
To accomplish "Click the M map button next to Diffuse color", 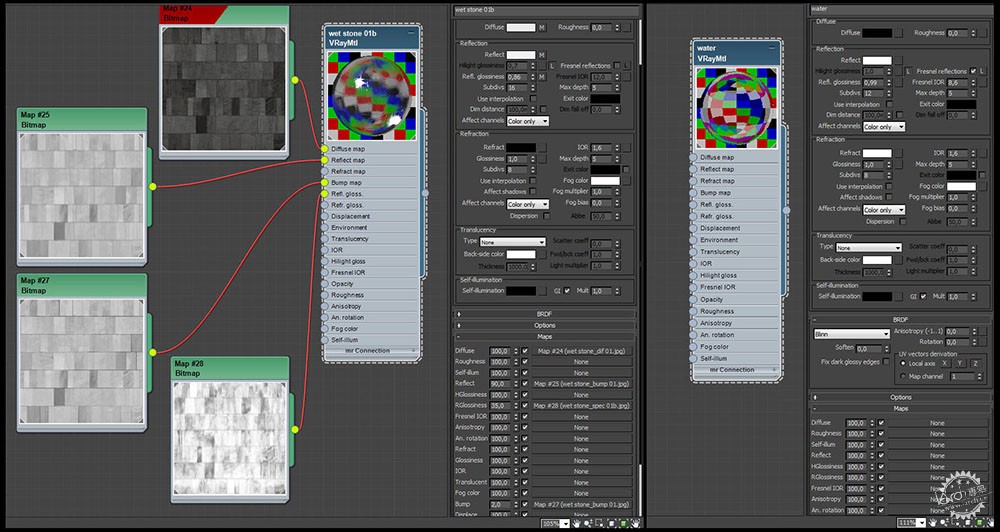I will click(542, 27).
